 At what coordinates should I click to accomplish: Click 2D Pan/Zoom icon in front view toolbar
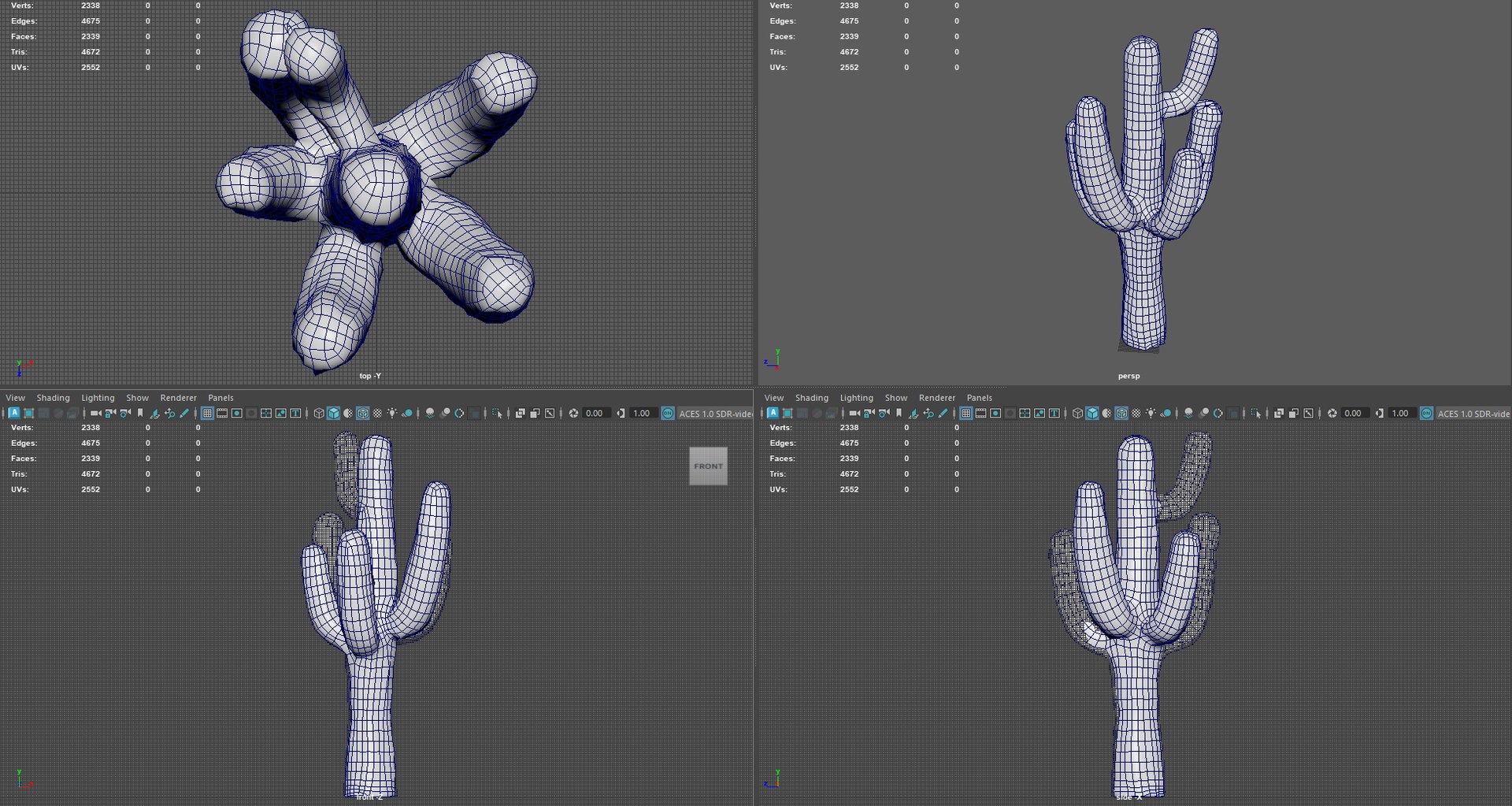pos(170,413)
